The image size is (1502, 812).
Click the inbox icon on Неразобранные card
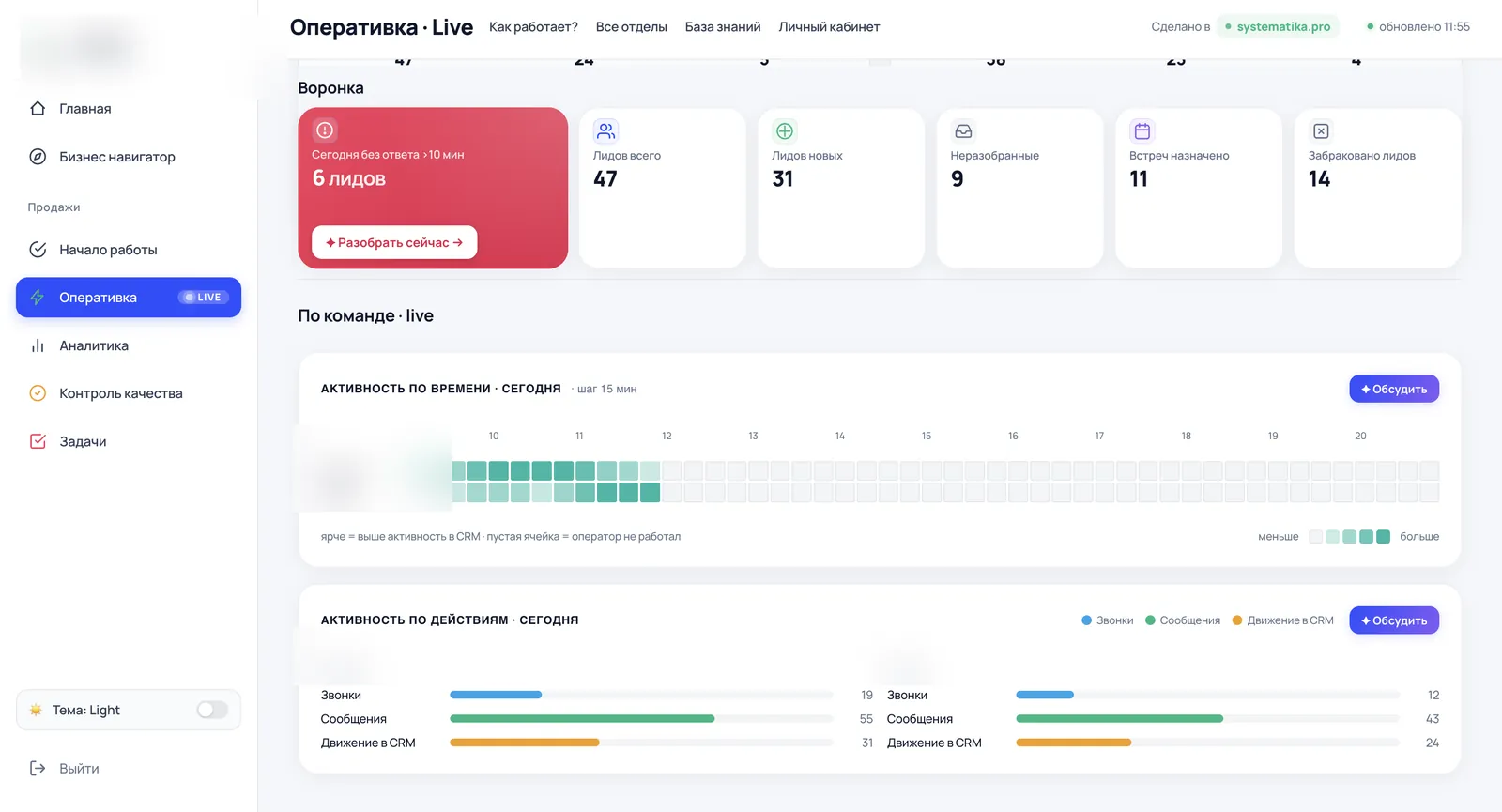963,130
